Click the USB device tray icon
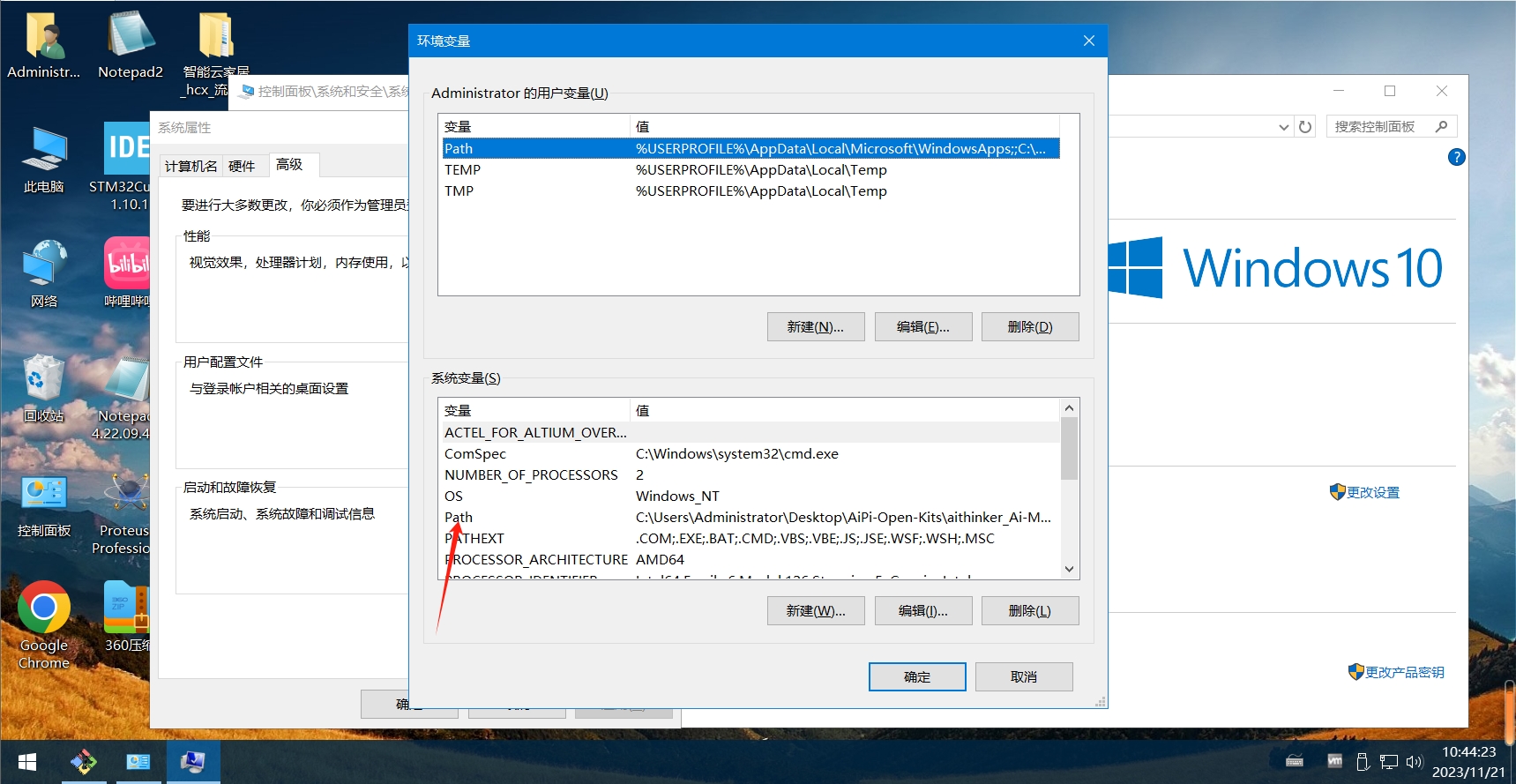 1363,762
